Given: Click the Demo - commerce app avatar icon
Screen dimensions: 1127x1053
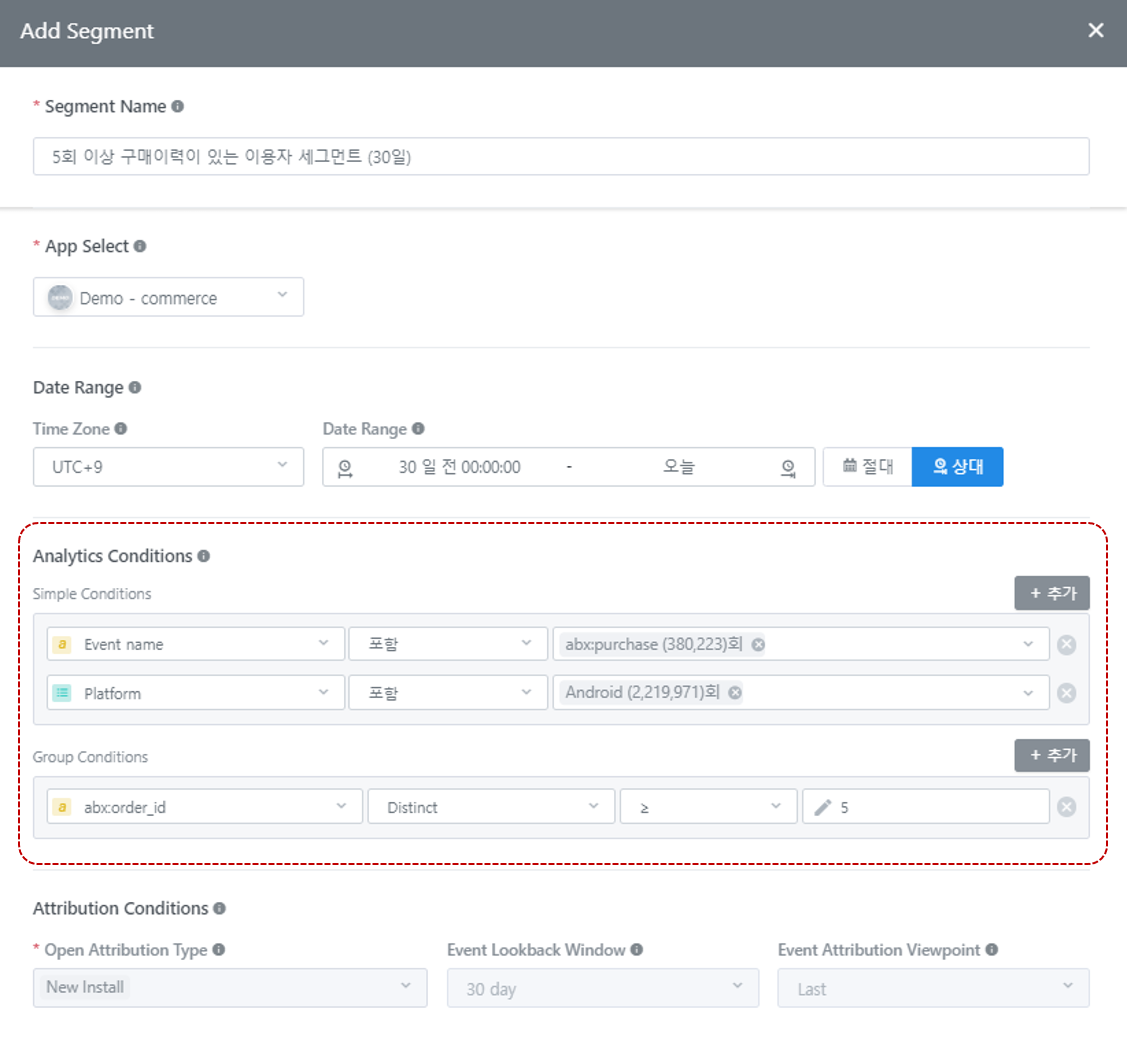Looking at the screenshot, I should coord(60,298).
